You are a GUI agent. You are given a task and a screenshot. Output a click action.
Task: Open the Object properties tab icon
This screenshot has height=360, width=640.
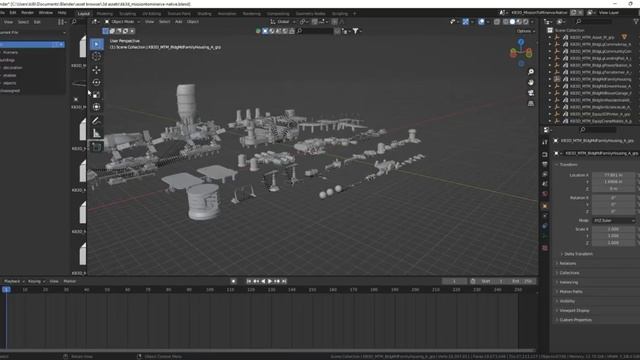pyautogui.click(x=545, y=206)
